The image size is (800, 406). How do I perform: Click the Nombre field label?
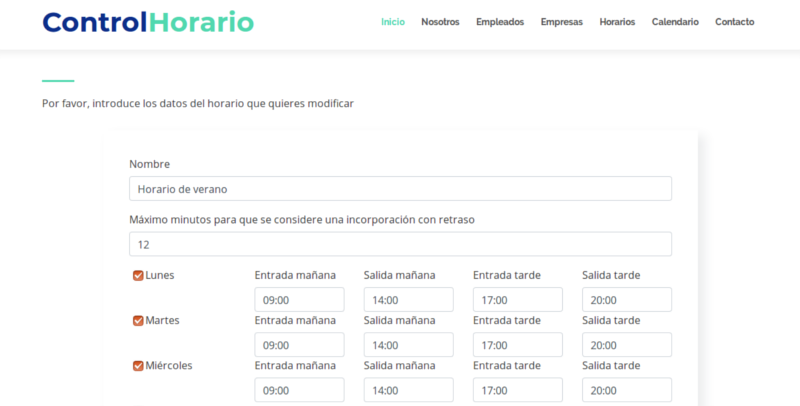pos(149,164)
